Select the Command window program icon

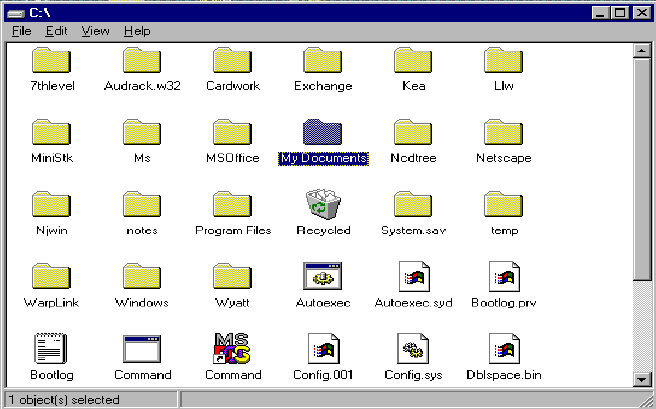[142, 349]
